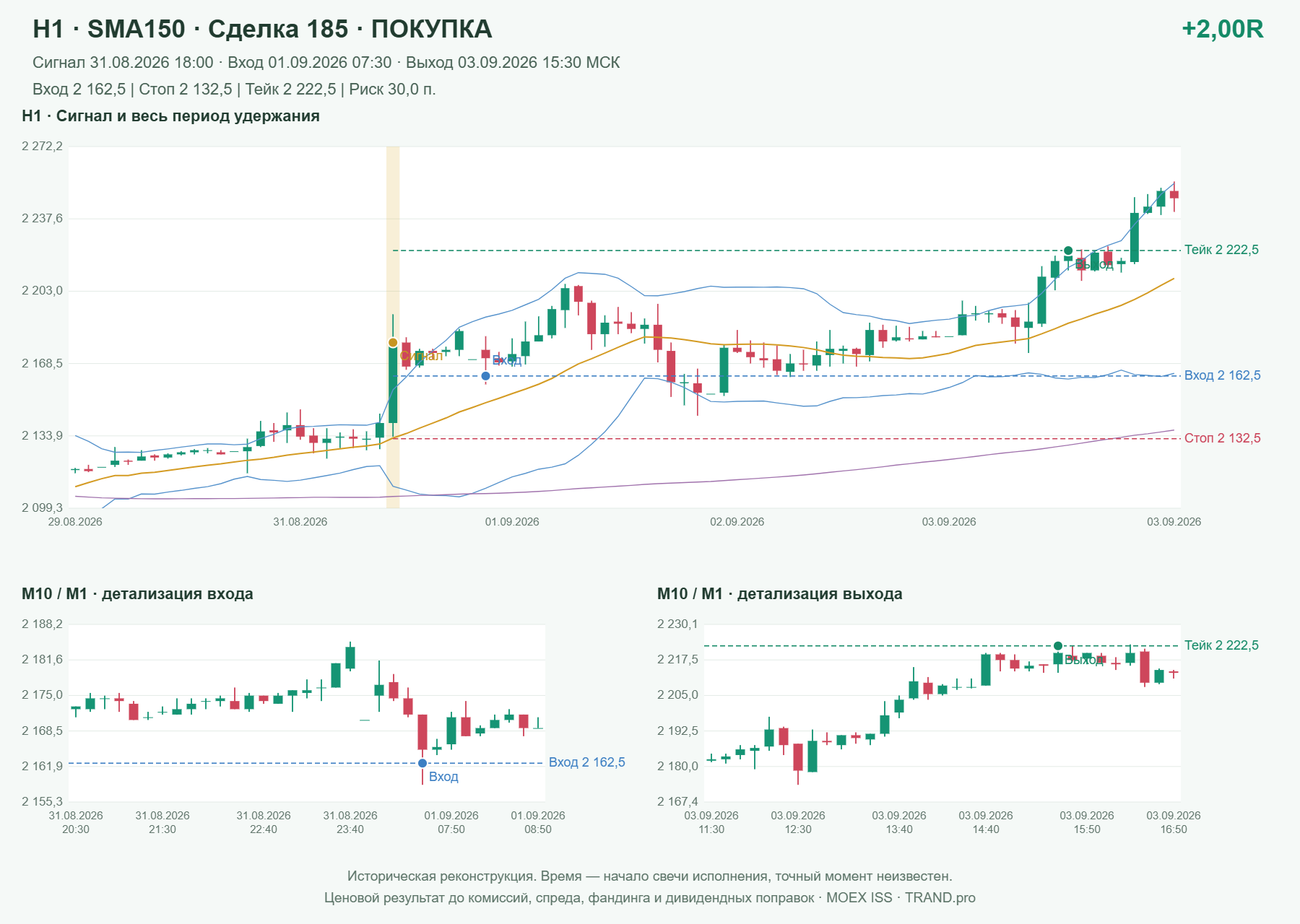The width and height of the screenshot is (1300, 924).
Task: Click 03.09.2026 15:50 time label
Action: pos(1087,822)
